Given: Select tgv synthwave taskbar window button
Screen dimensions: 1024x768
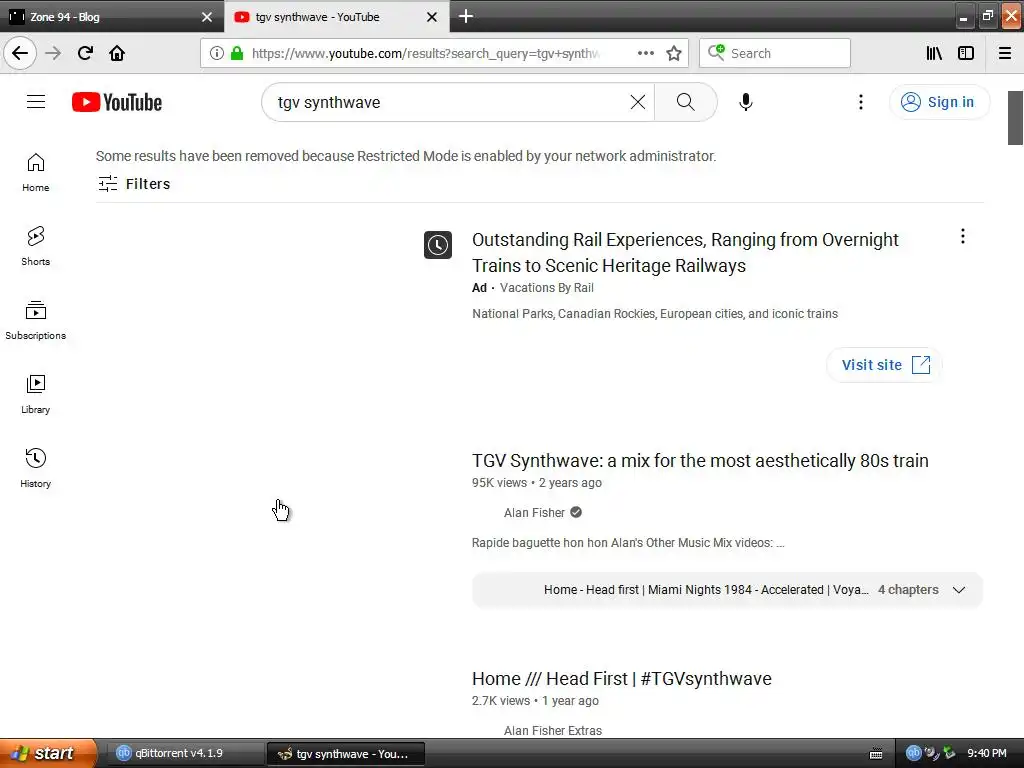Looking at the screenshot, I should tap(345, 754).
